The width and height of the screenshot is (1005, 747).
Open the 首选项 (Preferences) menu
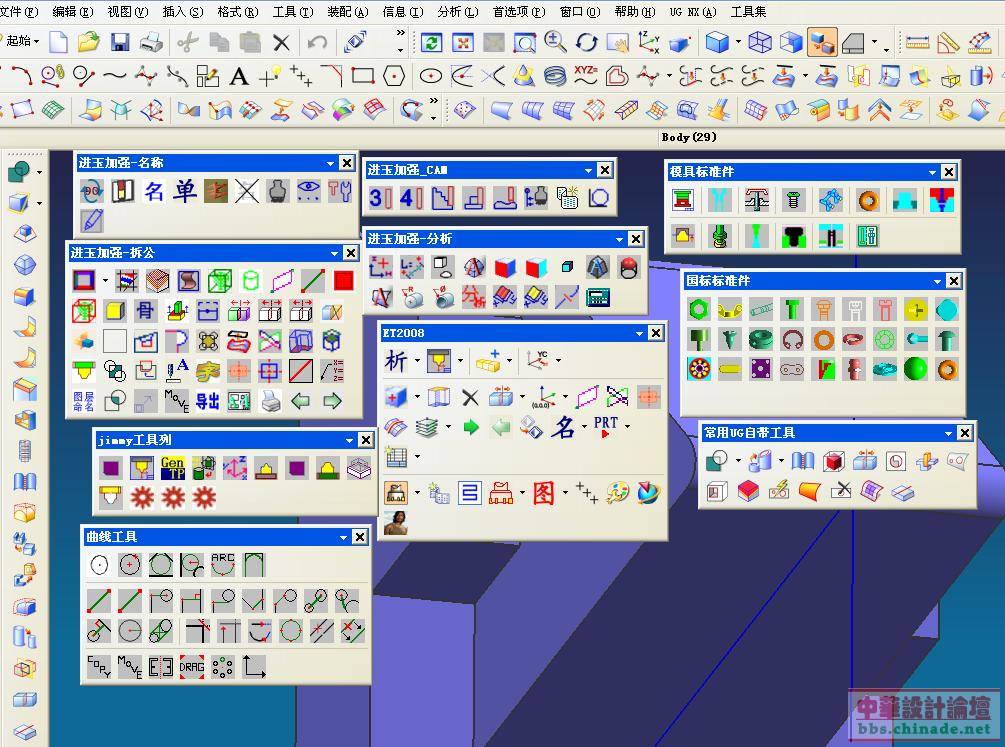pyautogui.click(x=519, y=12)
